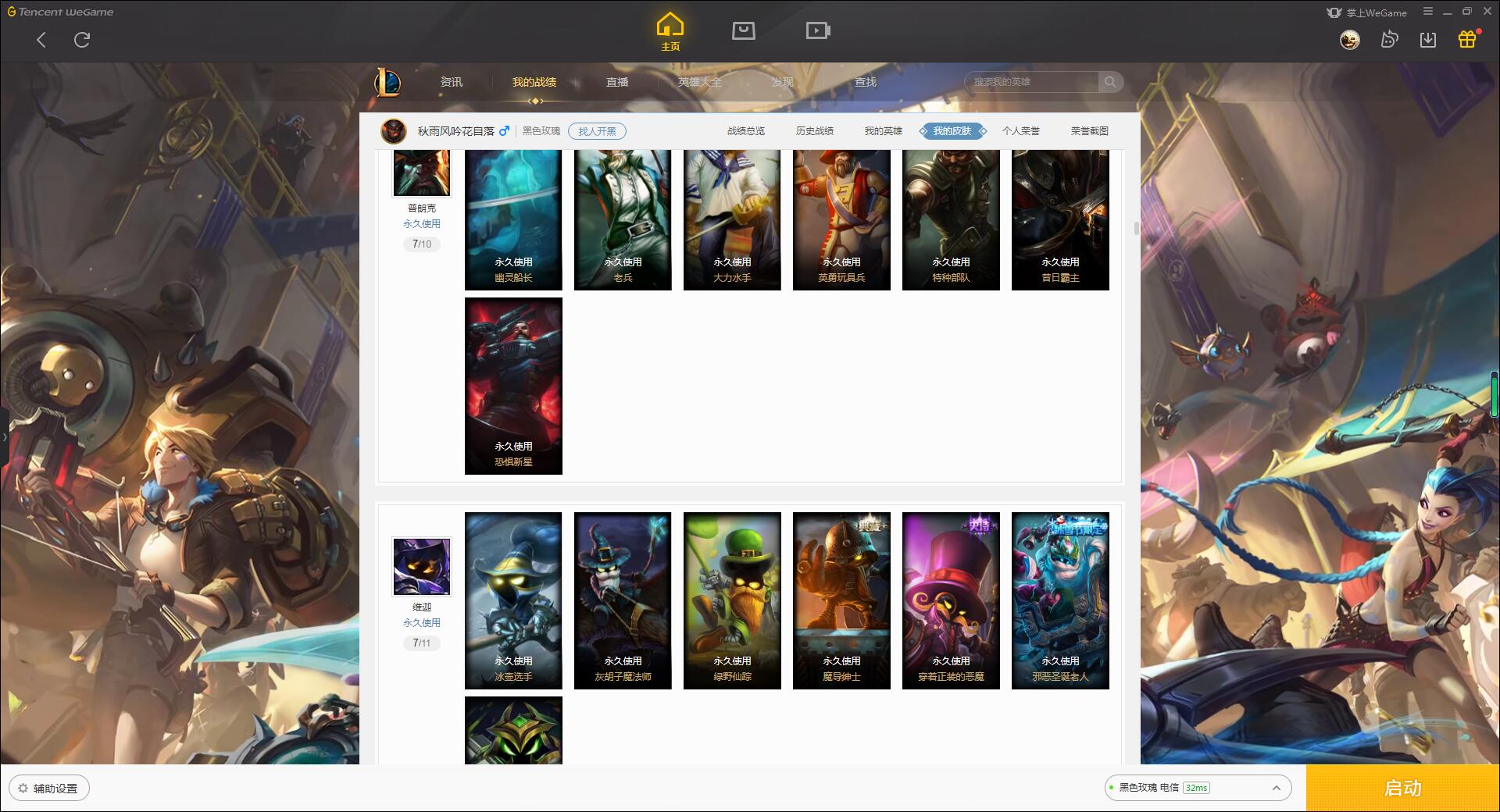
Task: Open the 直播 tab
Action: pos(617,82)
